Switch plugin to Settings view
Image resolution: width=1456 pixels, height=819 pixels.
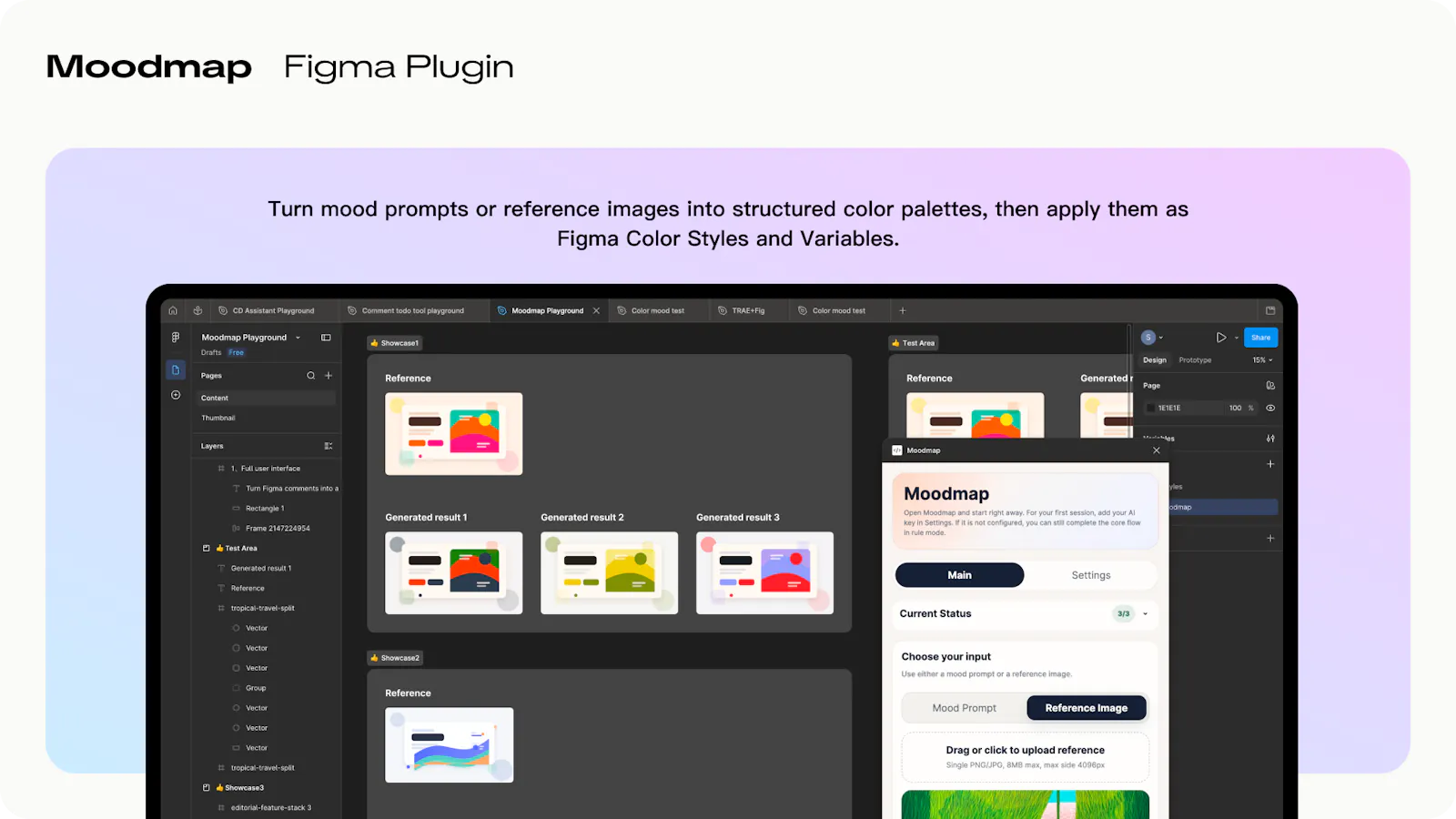click(1091, 575)
